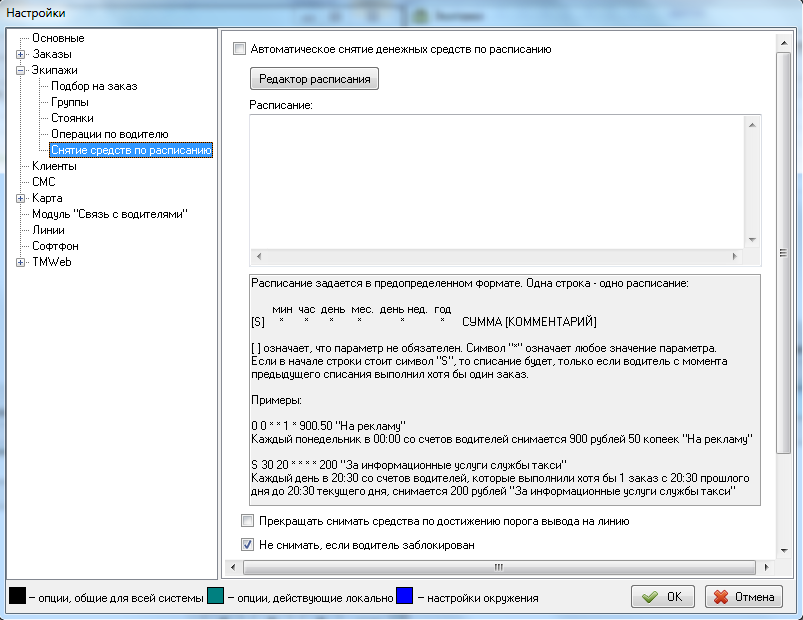
Task: Click panel horizontal scroll right arrow
Action: [766, 567]
